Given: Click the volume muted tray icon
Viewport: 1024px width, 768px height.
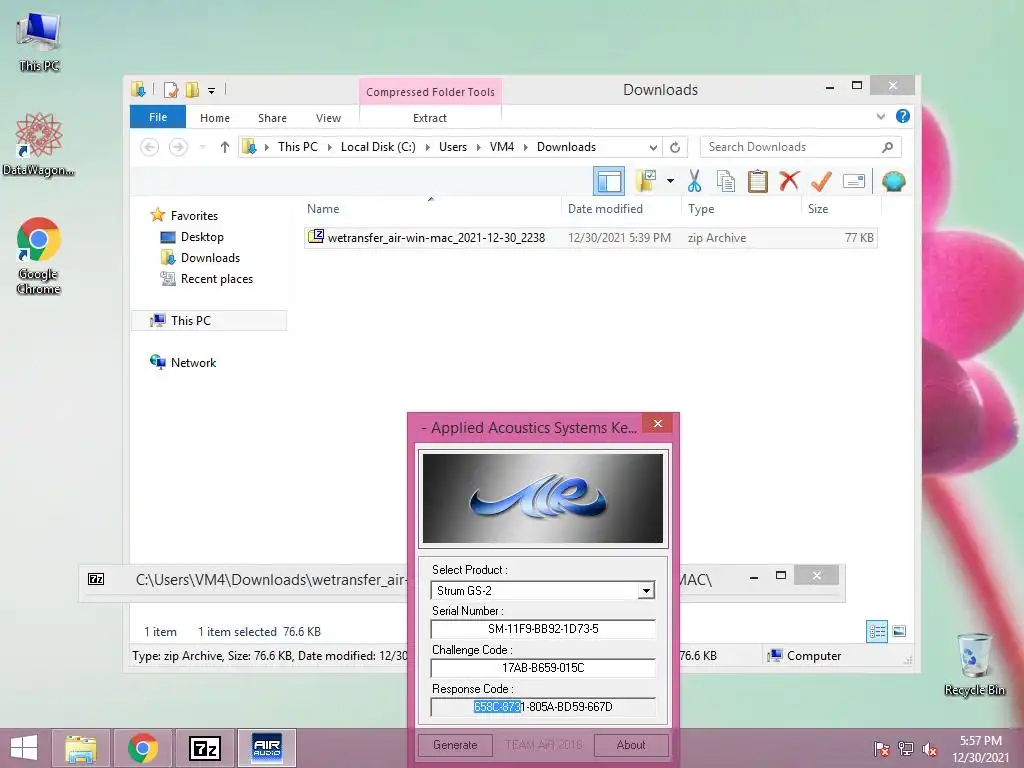Looking at the screenshot, I should [x=930, y=749].
